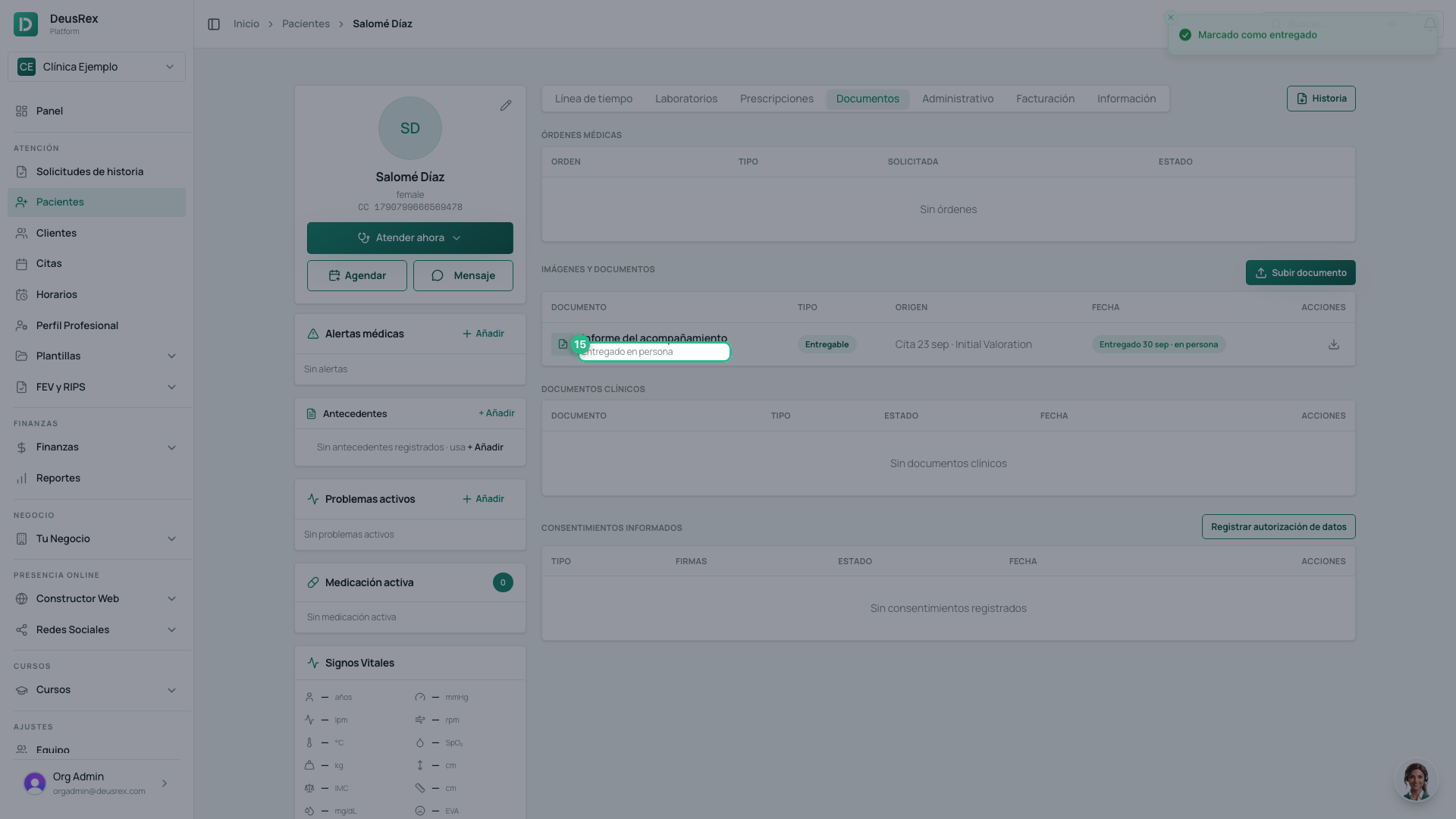Expand the Redes Sociales menu
Screen dimensions: 1456x819
96,629
